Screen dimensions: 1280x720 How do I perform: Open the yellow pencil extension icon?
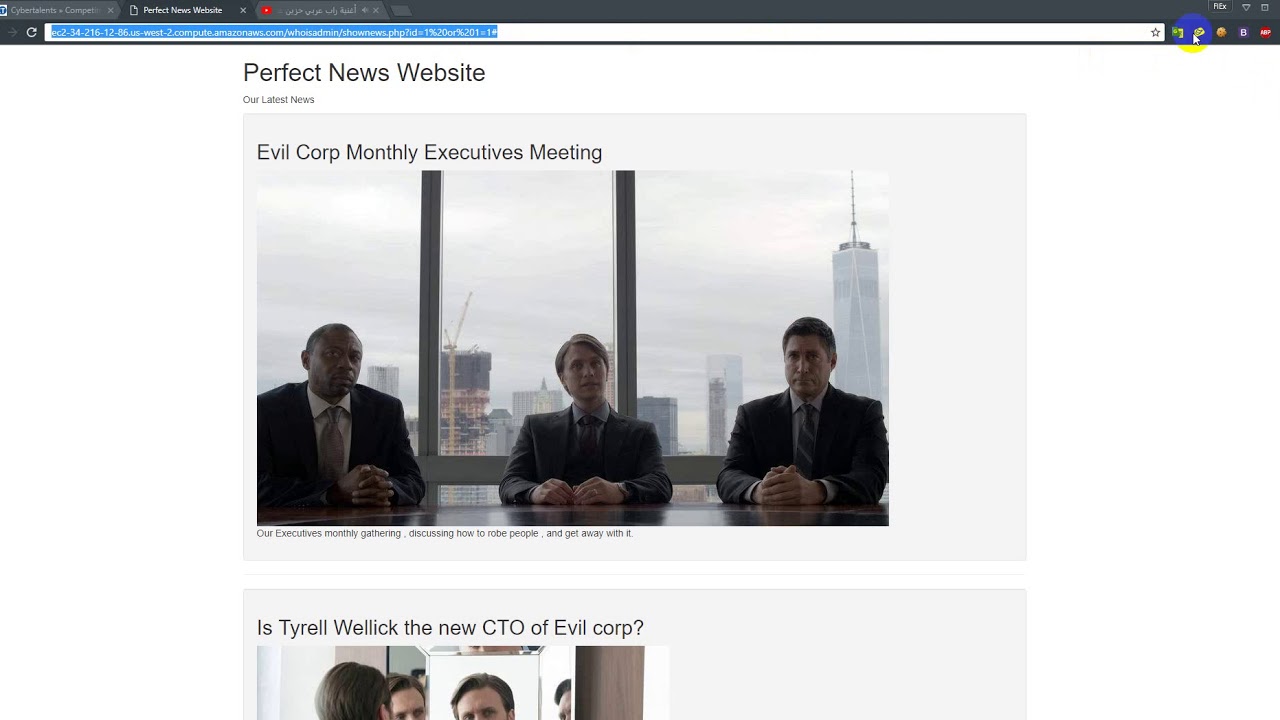(x=1199, y=32)
